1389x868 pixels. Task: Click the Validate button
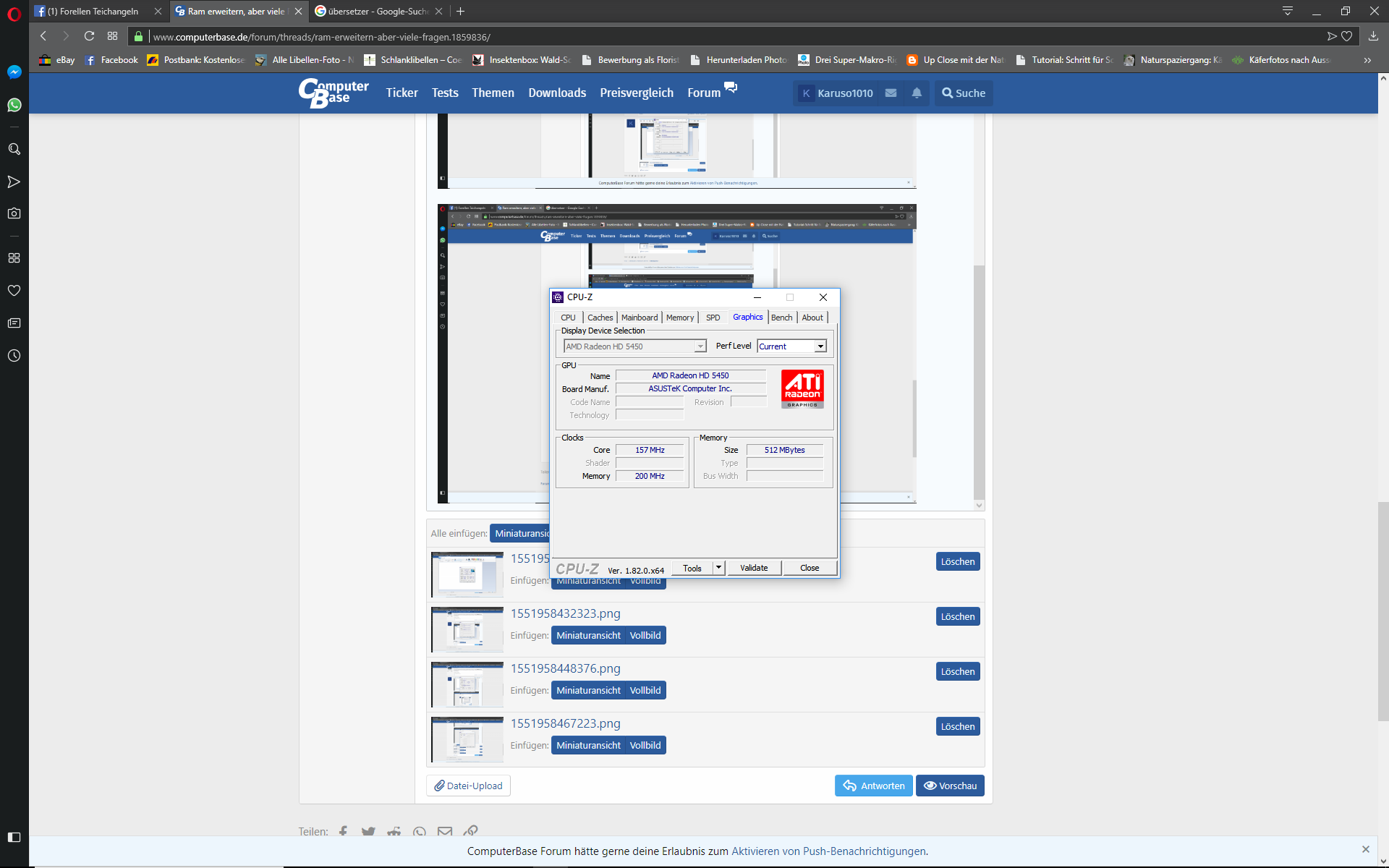pos(754,568)
